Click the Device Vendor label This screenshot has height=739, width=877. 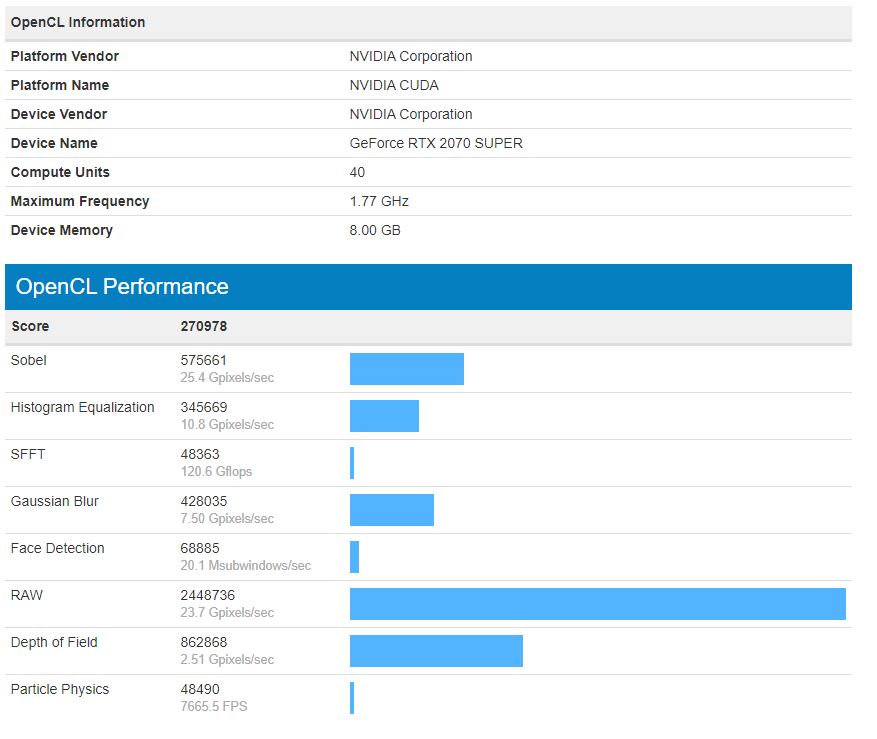click(59, 115)
